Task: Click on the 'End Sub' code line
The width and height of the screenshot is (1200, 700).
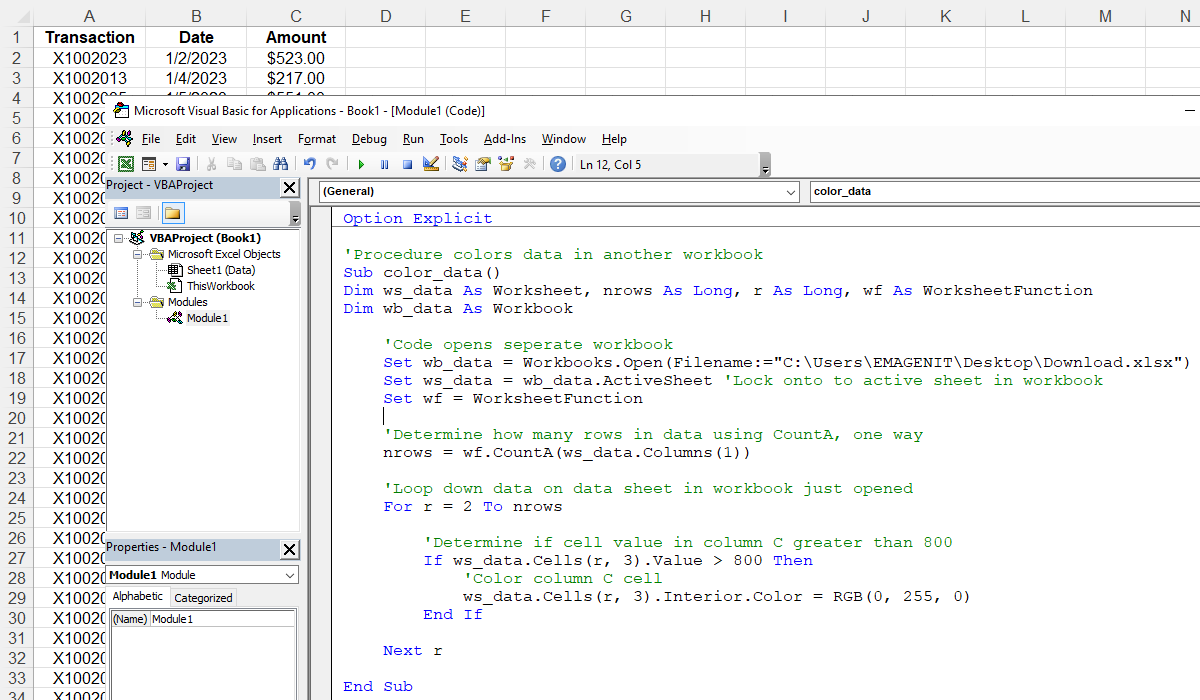Action: [x=378, y=686]
